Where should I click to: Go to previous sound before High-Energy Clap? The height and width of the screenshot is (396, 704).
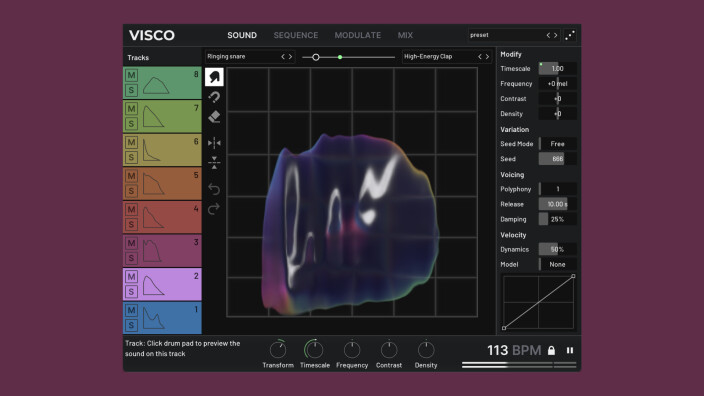pos(480,57)
